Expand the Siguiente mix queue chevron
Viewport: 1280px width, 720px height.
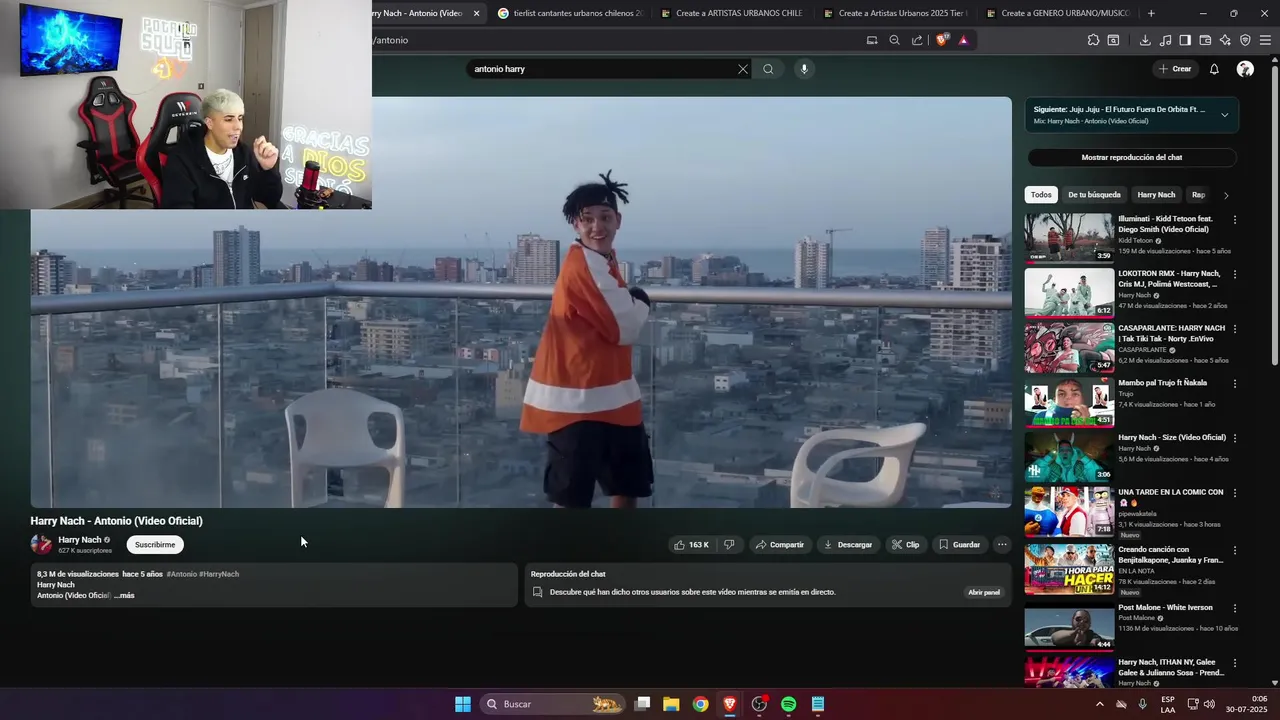point(1224,115)
